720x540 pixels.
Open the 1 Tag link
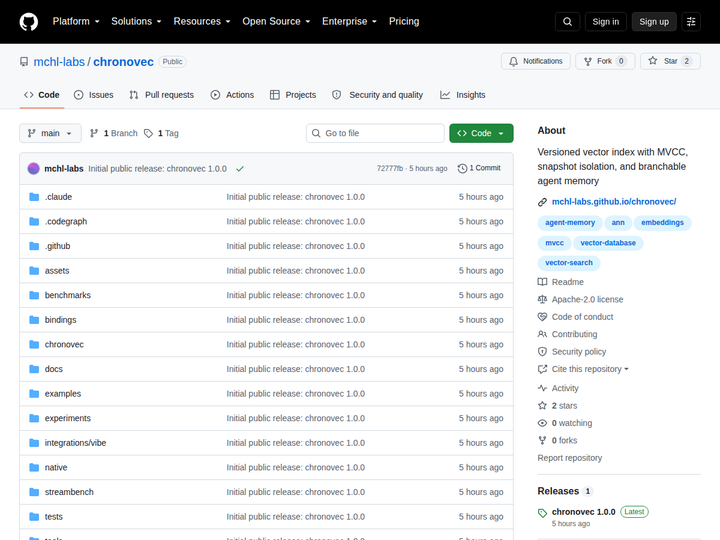coord(161,133)
